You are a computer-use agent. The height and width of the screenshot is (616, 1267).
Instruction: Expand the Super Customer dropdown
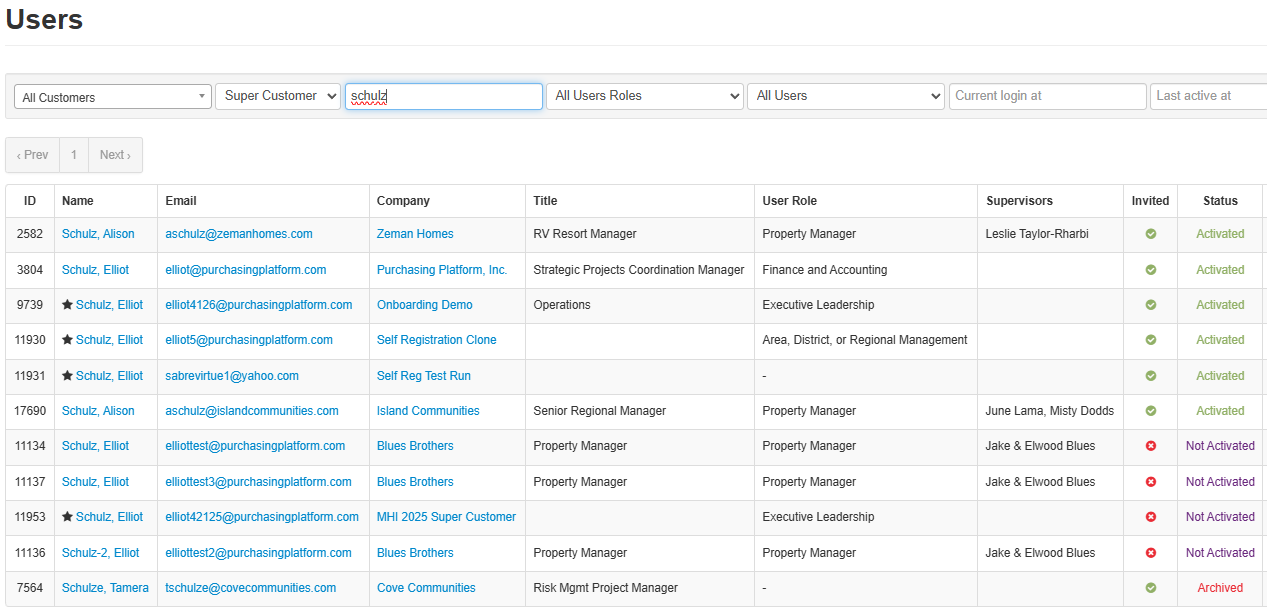pyautogui.click(x=277, y=96)
